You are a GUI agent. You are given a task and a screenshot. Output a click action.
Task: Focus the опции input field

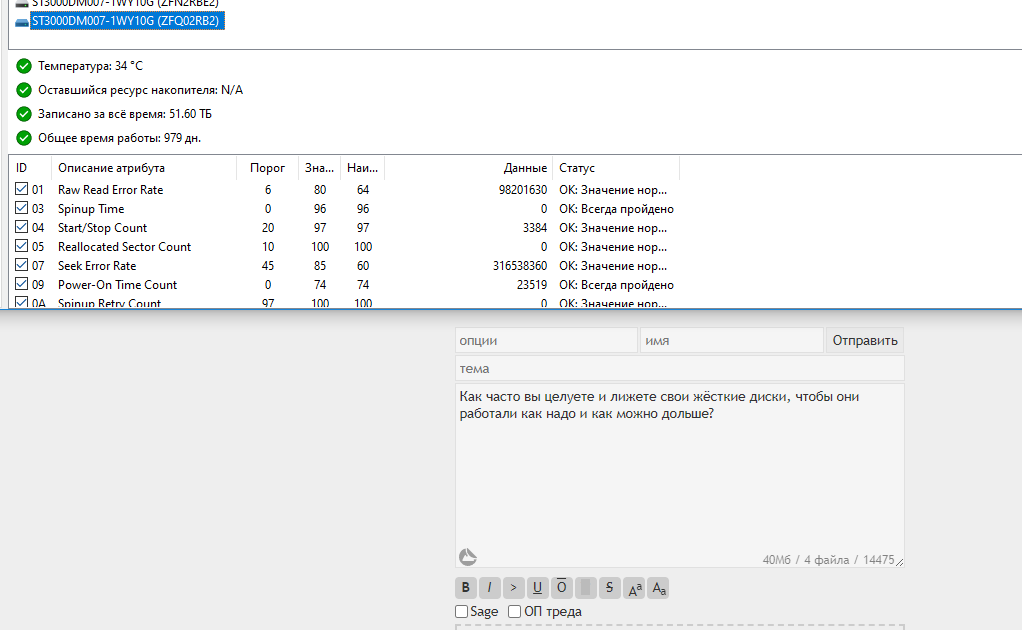[546, 340]
